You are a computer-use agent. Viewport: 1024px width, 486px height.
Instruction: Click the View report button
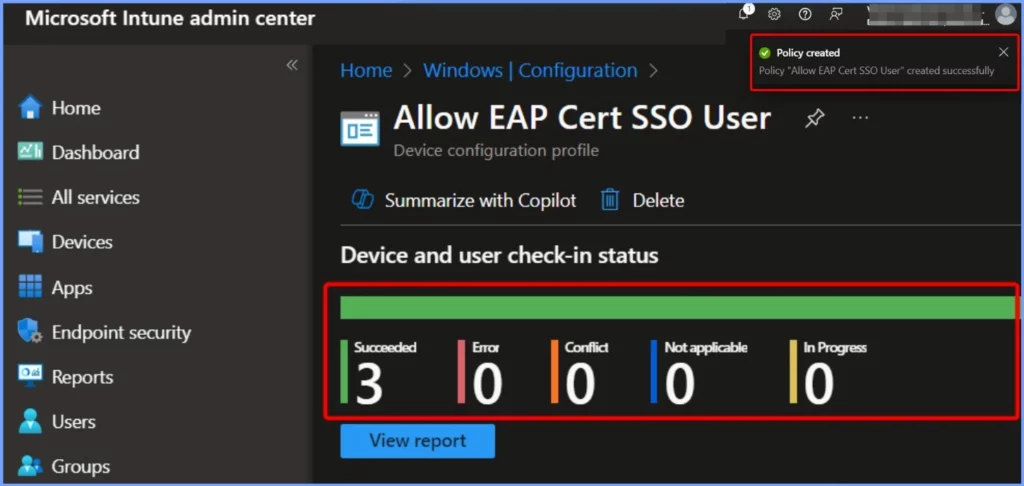[x=417, y=441]
